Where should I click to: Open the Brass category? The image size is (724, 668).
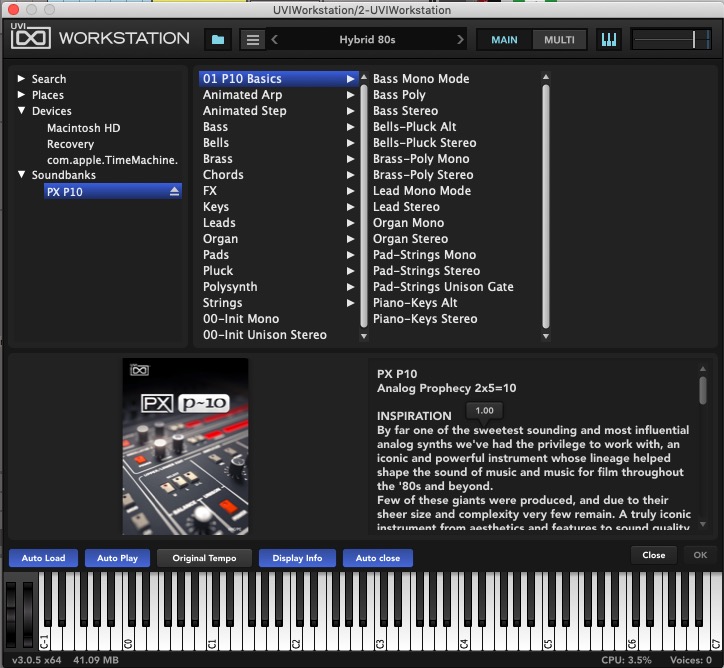pos(279,159)
